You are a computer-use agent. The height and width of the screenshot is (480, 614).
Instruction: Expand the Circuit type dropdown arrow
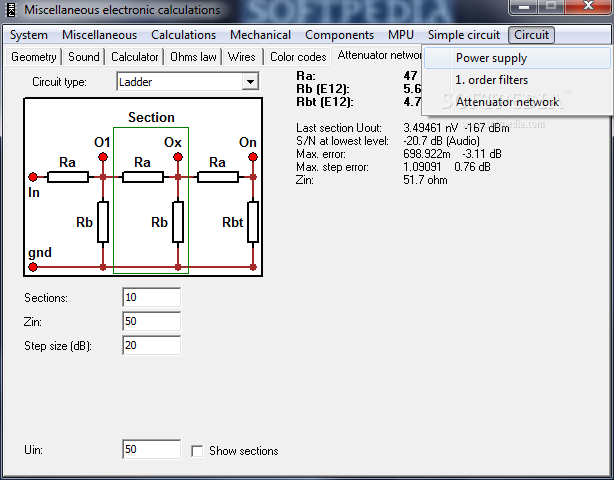coord(250,82)
